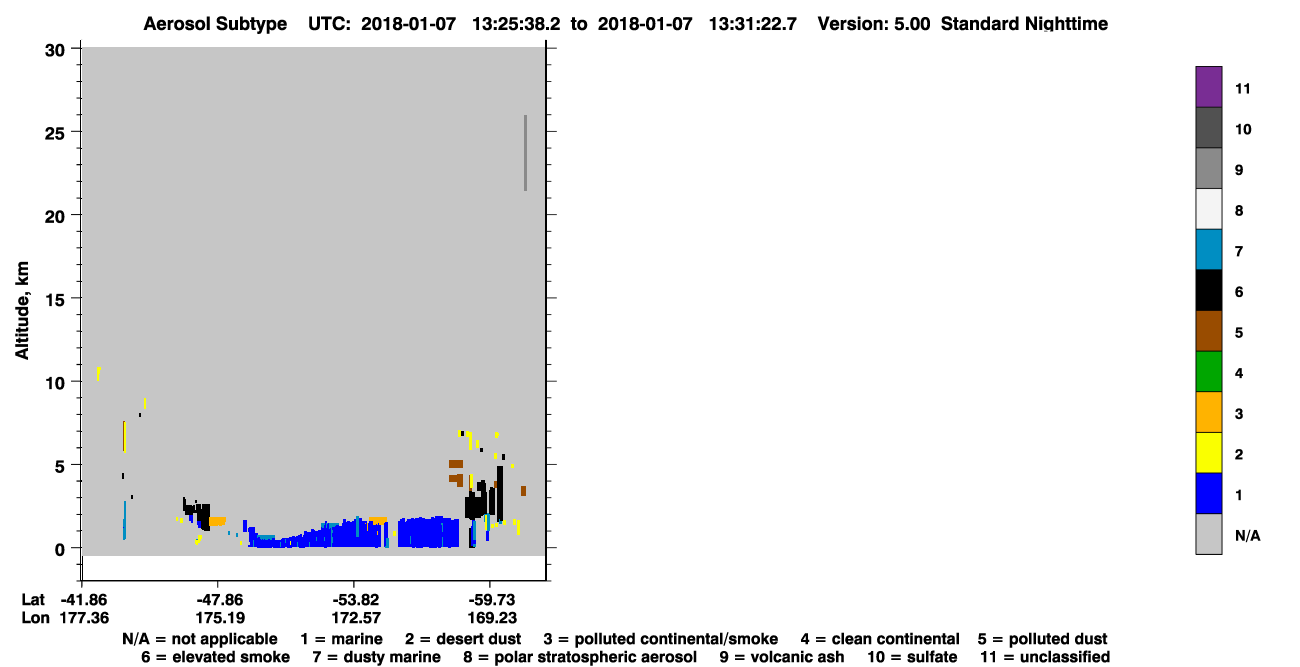Click start time '13:25:38.2' in the title
This screenshot has height=667, width=1300.
[515, 23]
